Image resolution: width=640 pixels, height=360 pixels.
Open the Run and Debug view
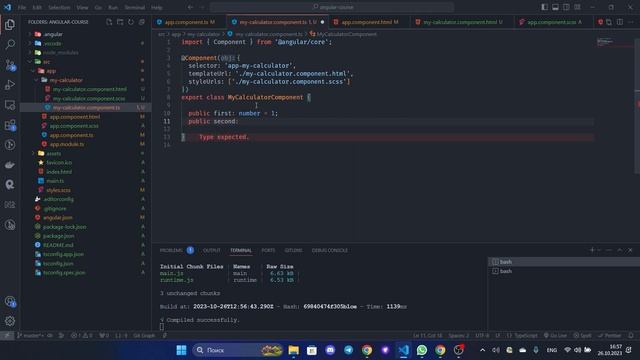pos(10,84)
